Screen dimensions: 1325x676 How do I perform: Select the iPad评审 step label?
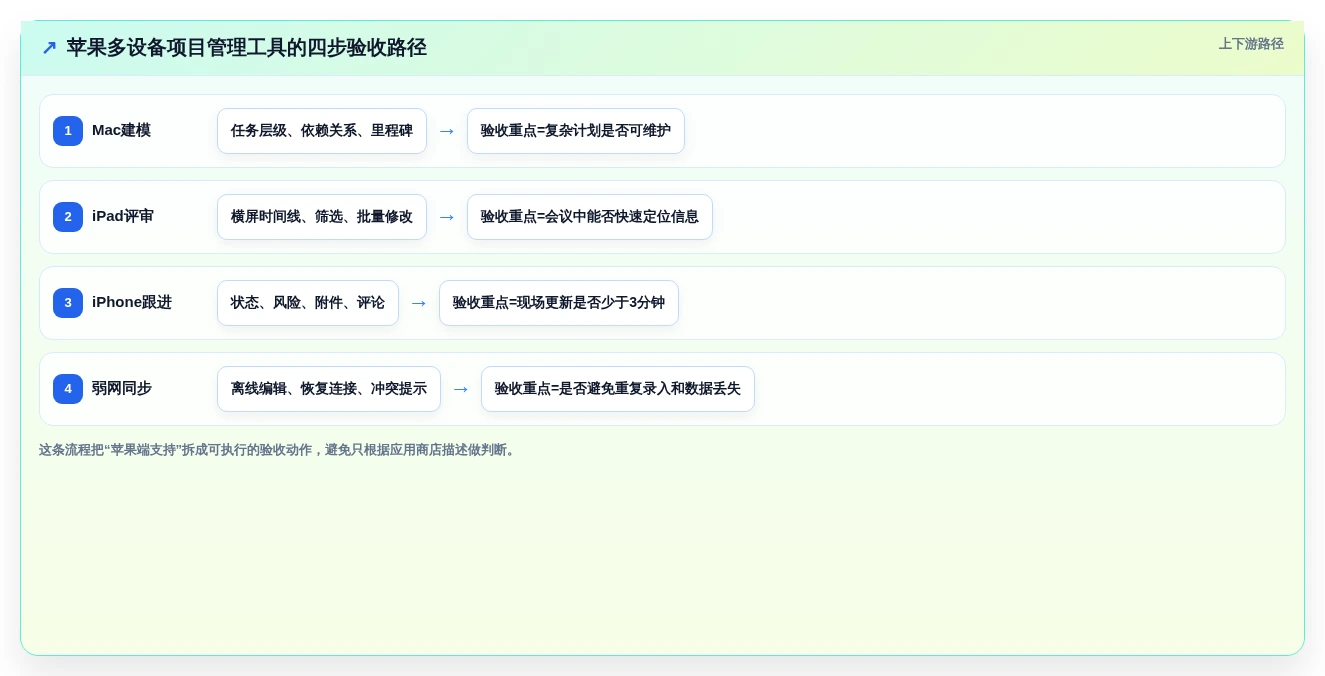[x=123, y=216]
